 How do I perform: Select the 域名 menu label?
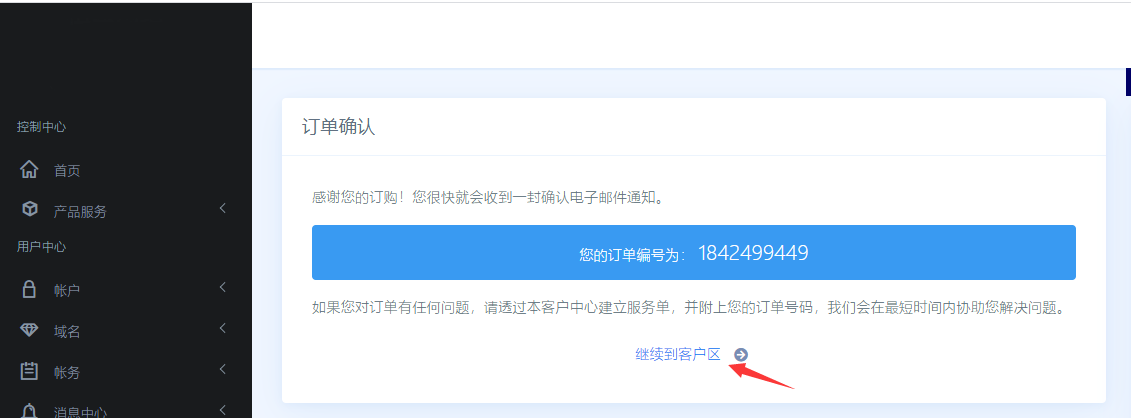[x=67, y=332]
